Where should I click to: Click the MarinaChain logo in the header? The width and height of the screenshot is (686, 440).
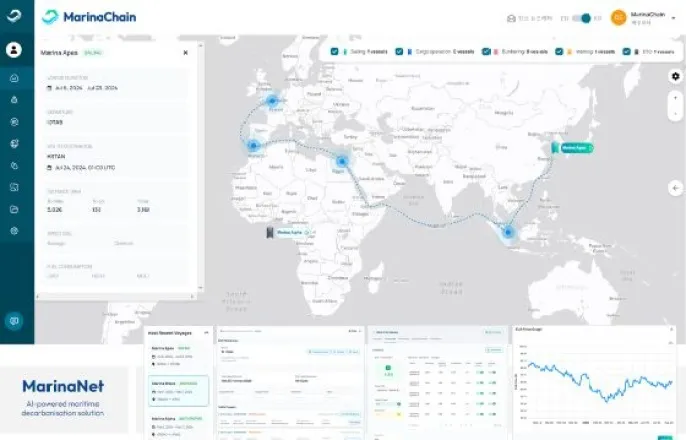coord(89,17)
